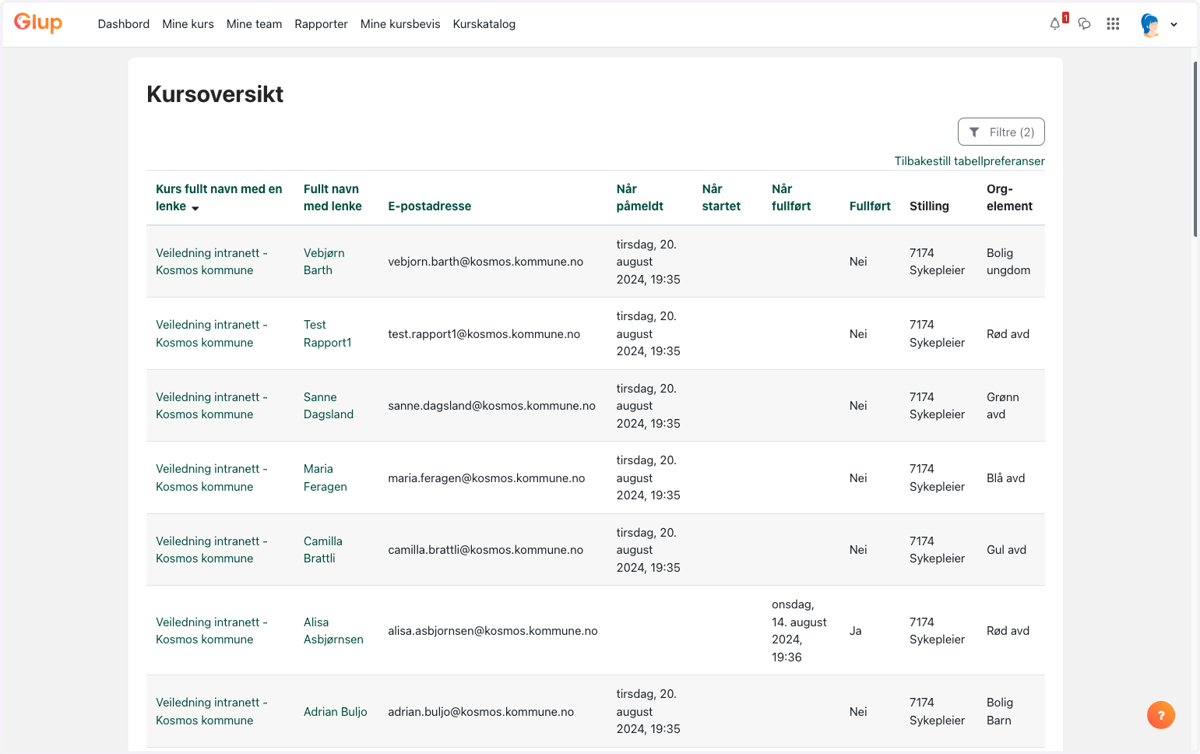Open Vebjørn Barth's profile link
The image size is (1200, 754).
coord(324,261)
